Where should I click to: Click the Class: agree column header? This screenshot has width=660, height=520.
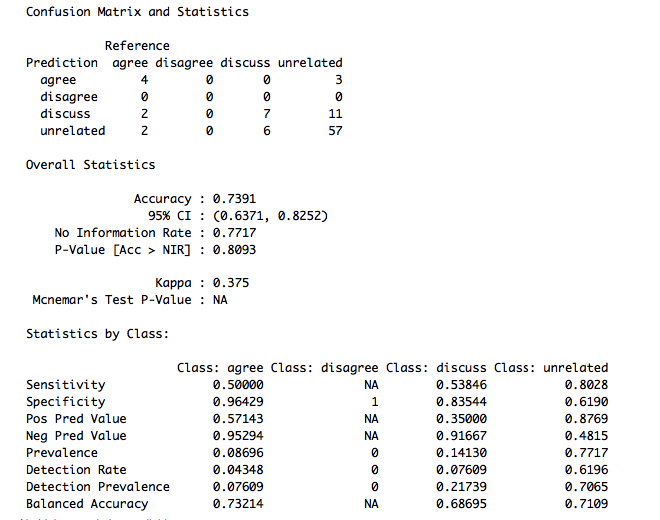click(x=220, y=368)
